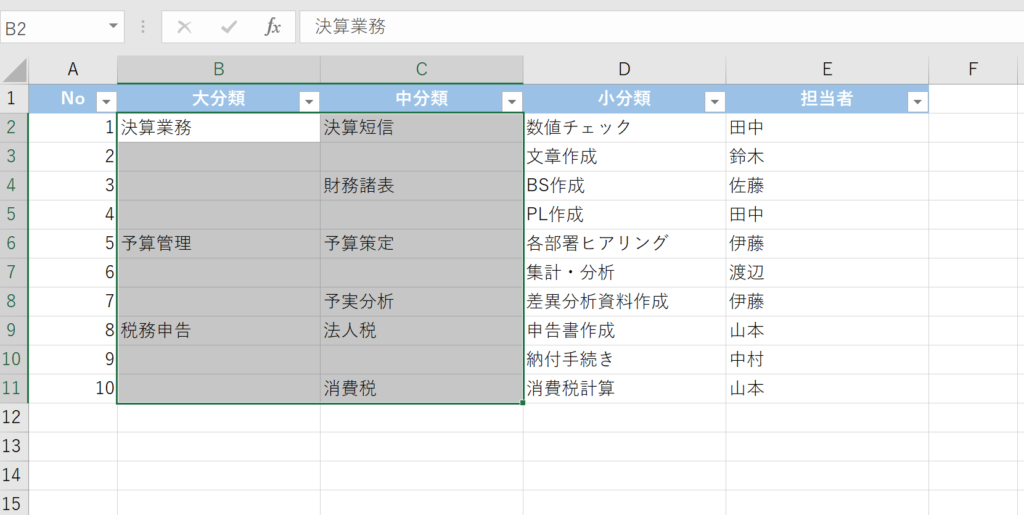The width and height of the screenshot is (1024, 515).
Task: Select row 13 header
Action: click(14, 446)
